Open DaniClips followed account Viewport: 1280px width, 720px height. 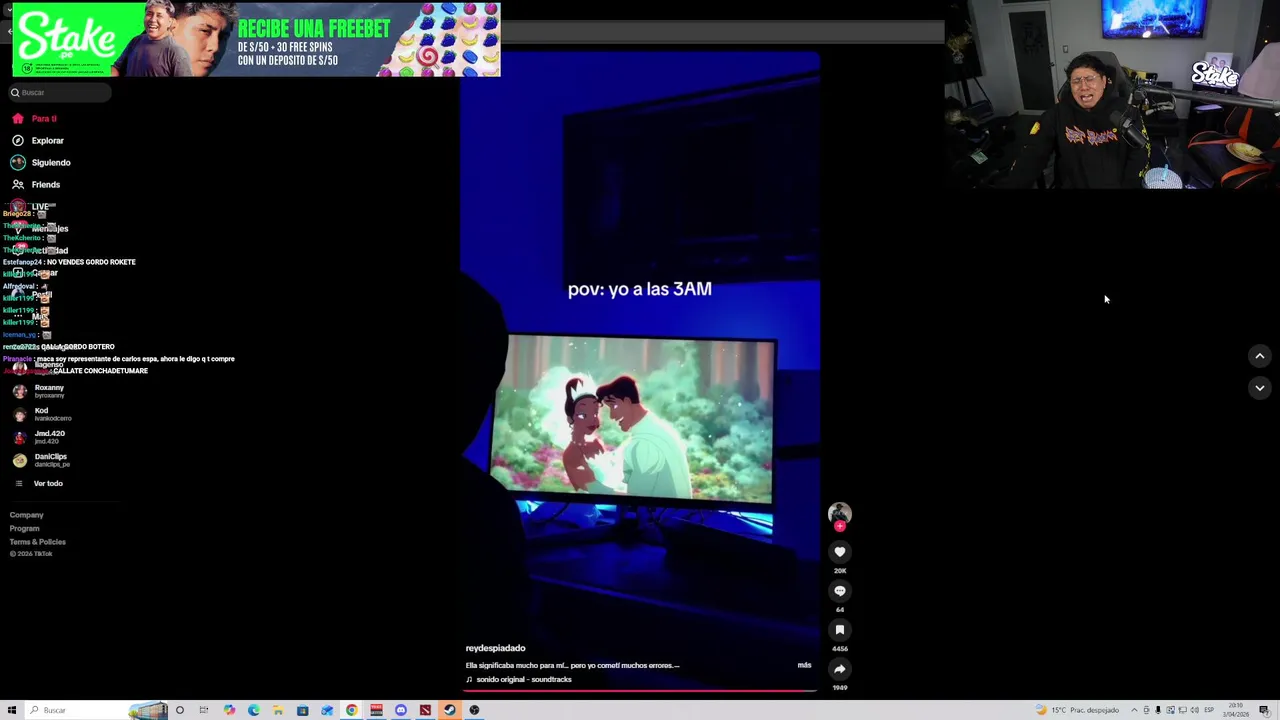42,460
